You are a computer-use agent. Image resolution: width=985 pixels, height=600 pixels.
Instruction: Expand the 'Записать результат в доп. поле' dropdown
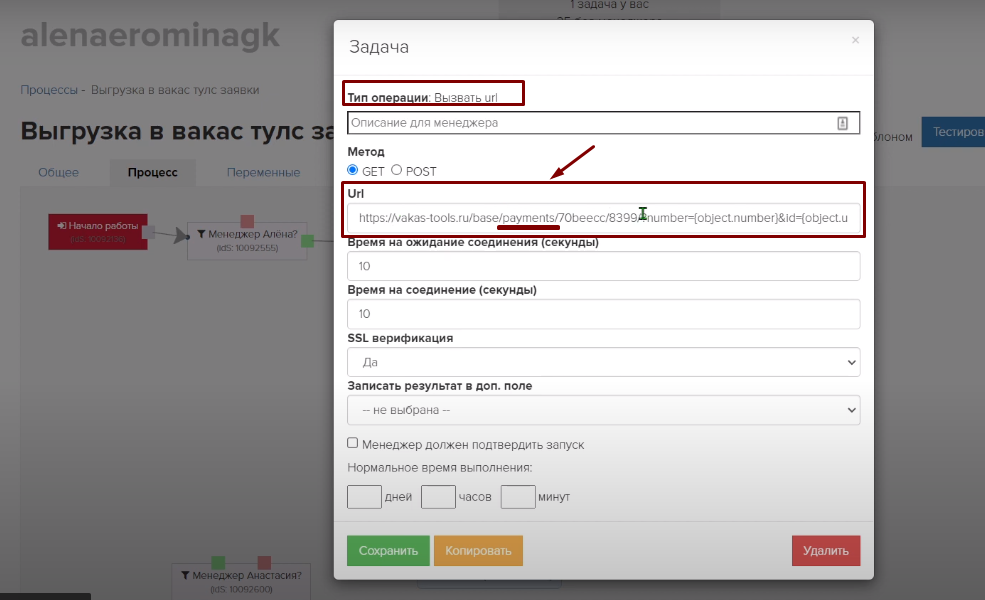click(603, 410)
